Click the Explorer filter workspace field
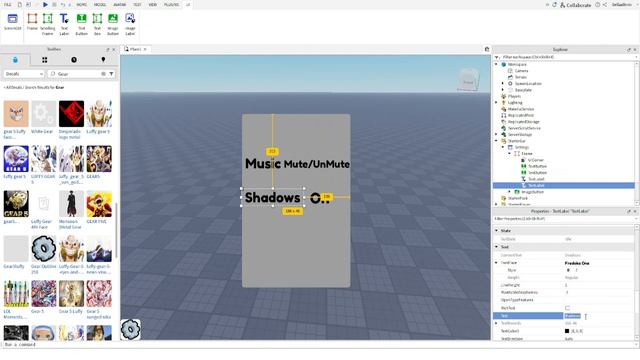 click(565, 57)
